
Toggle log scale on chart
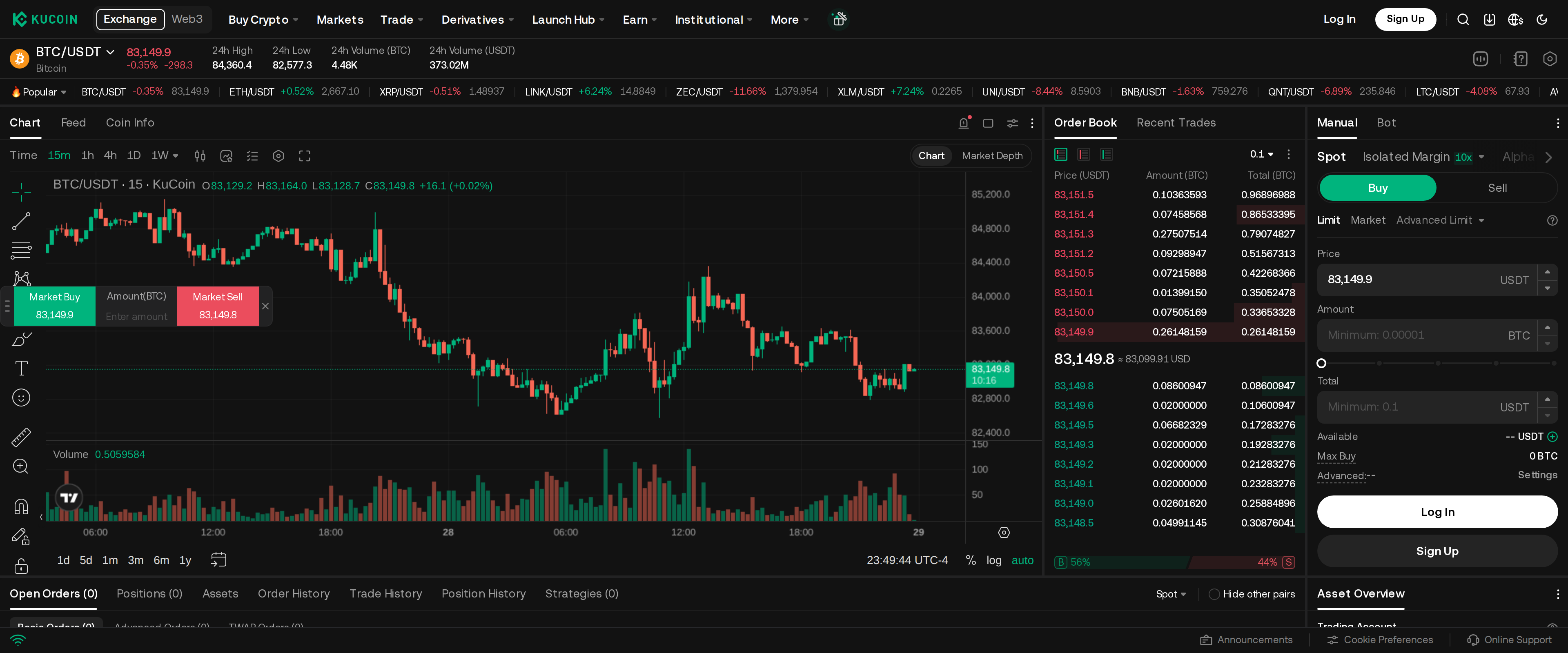(x=993, y=560)
